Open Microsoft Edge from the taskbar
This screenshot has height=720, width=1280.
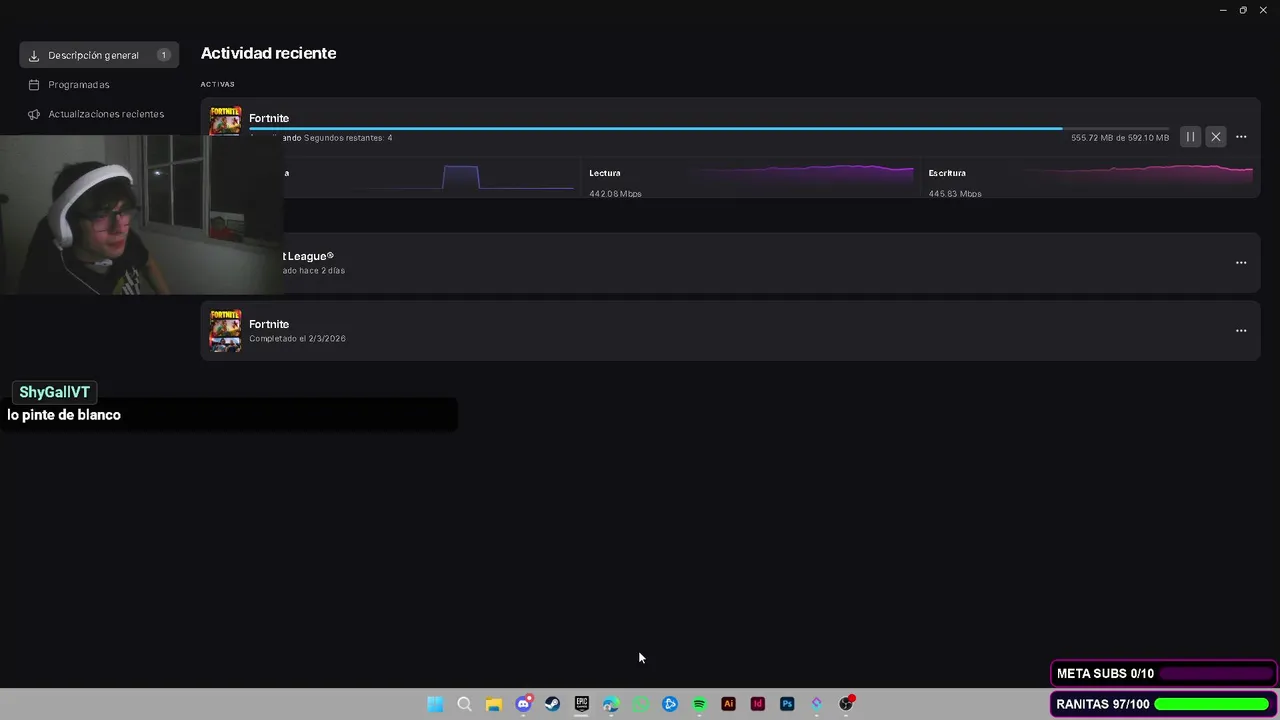(611, 704)
